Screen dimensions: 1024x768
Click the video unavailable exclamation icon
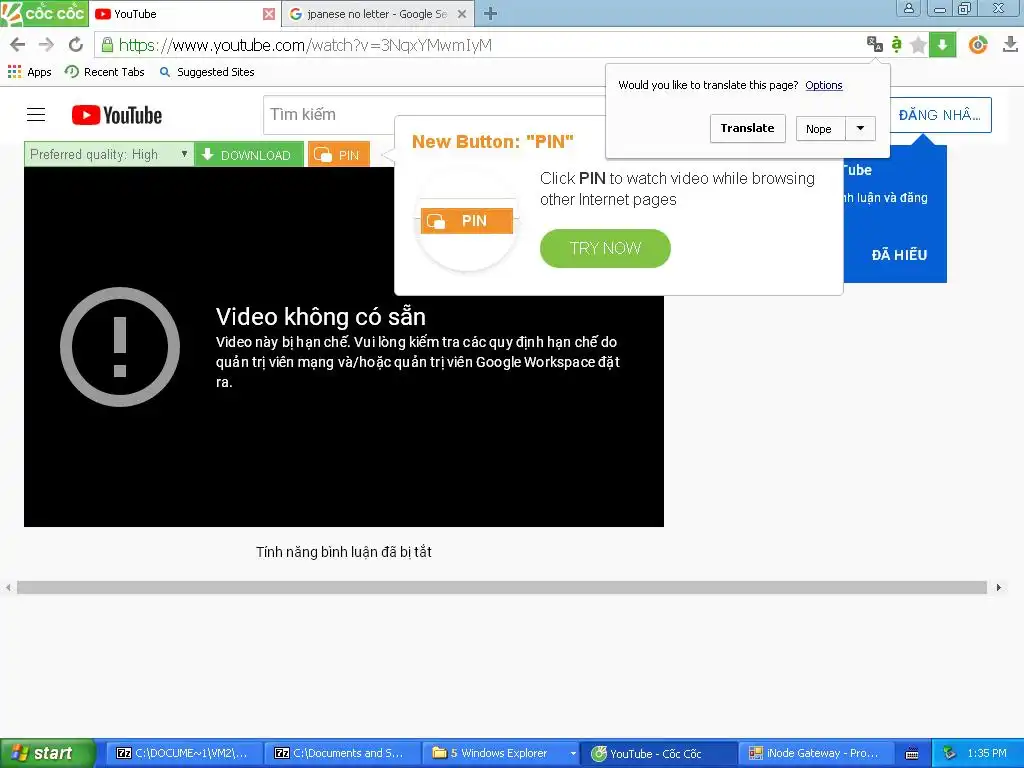(x=120, y=347)
